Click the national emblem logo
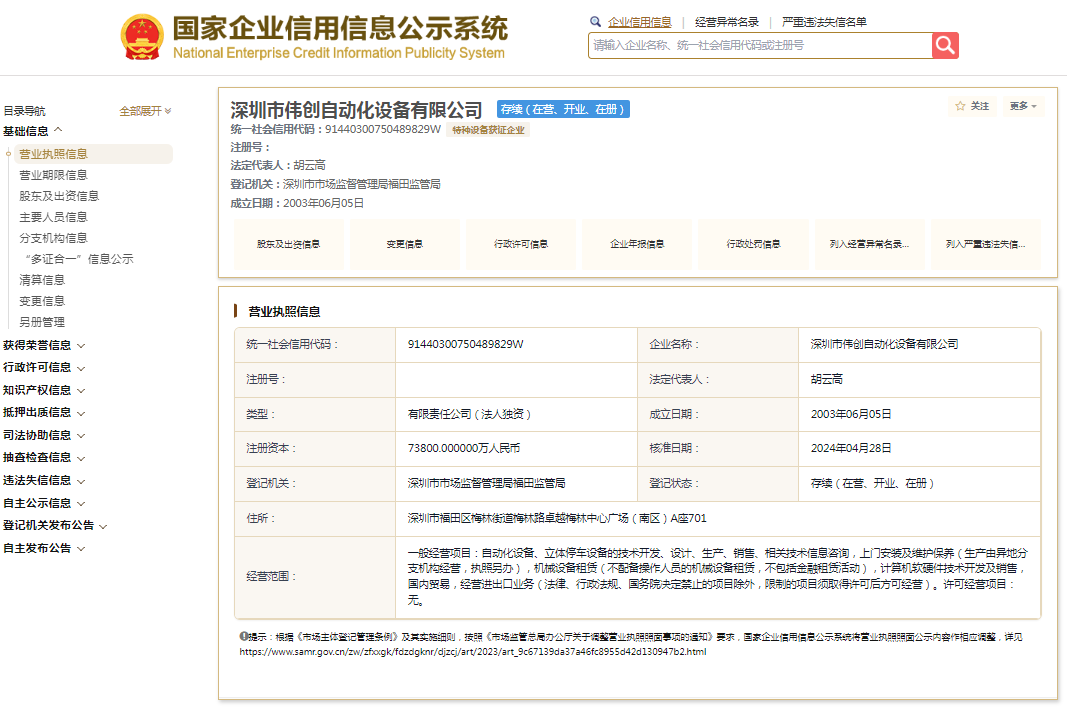Screen dimensions: 1067x707 (143, 38)
